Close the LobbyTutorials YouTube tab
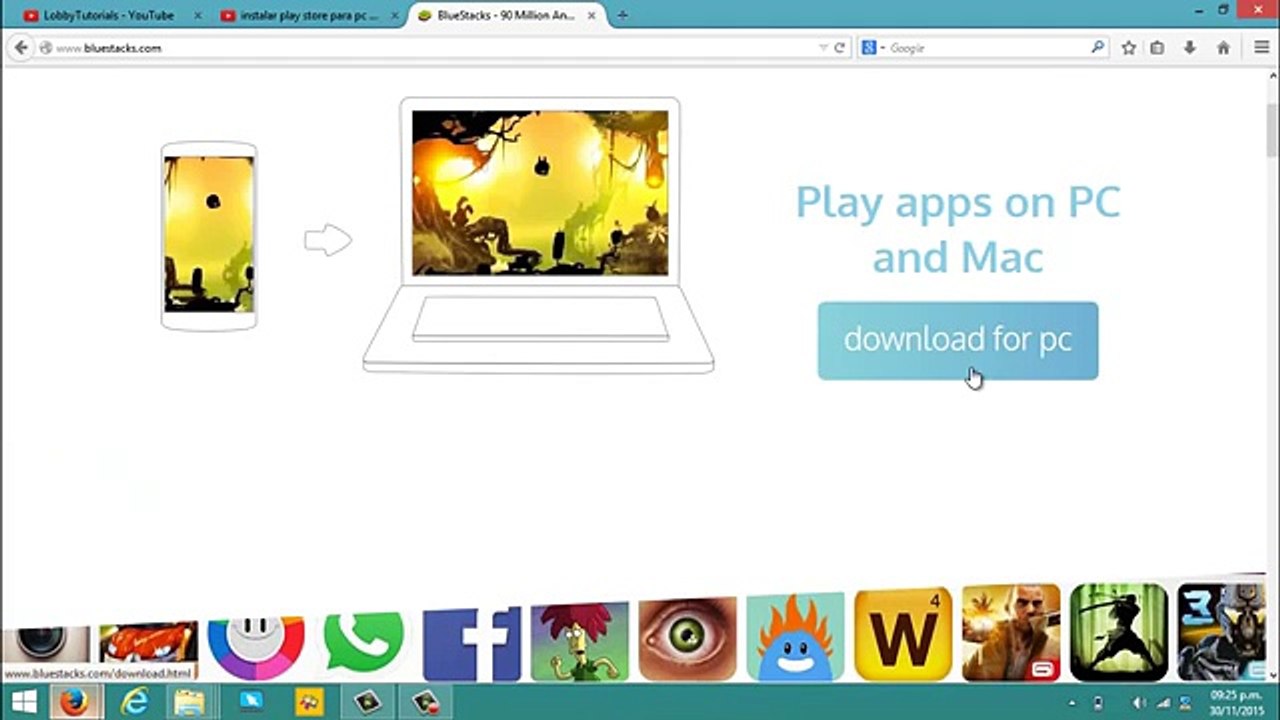Viewport: 1280px width, 720px height. tap(197, 15)
